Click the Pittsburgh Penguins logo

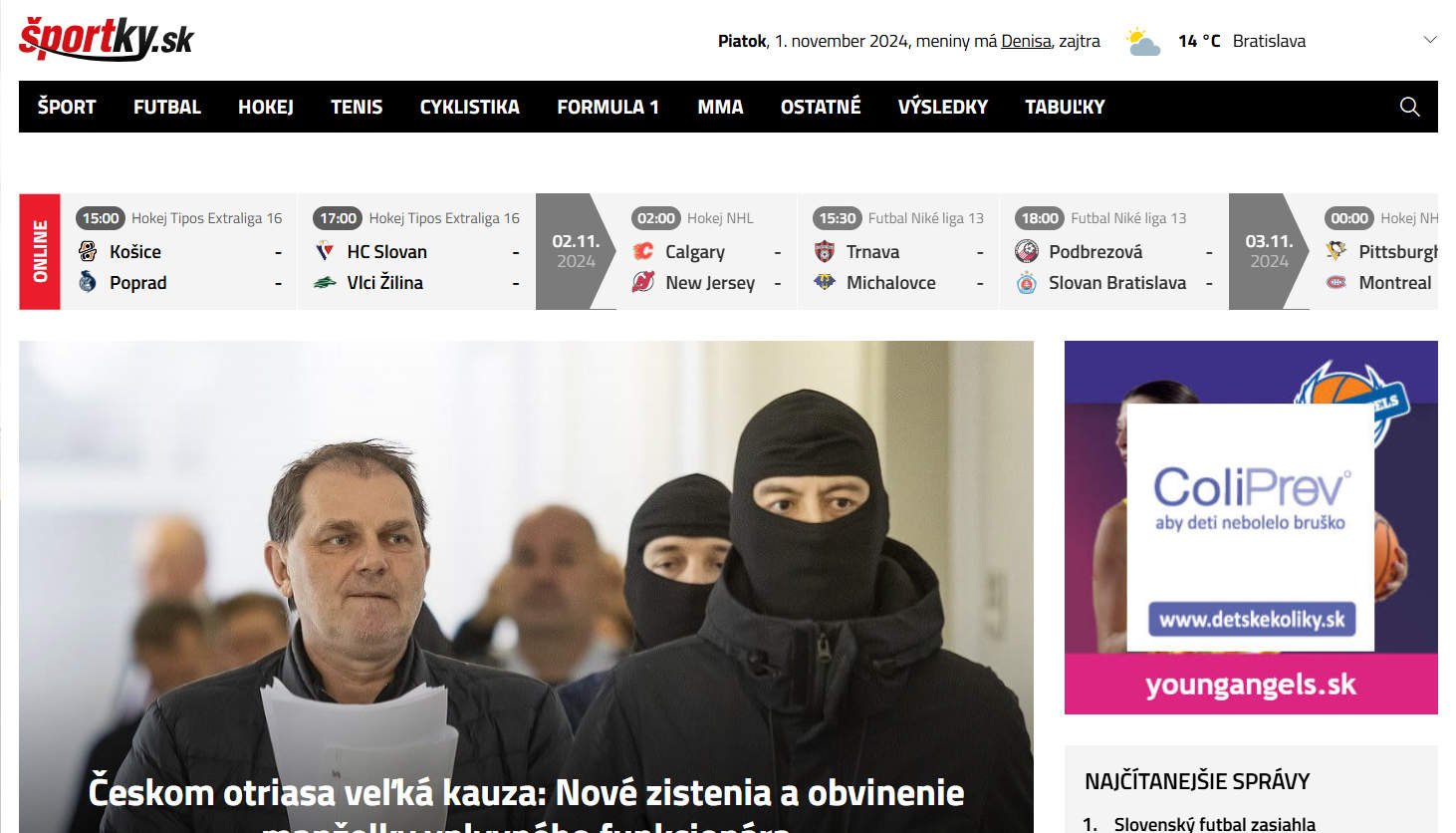(x=1336, y=252)
